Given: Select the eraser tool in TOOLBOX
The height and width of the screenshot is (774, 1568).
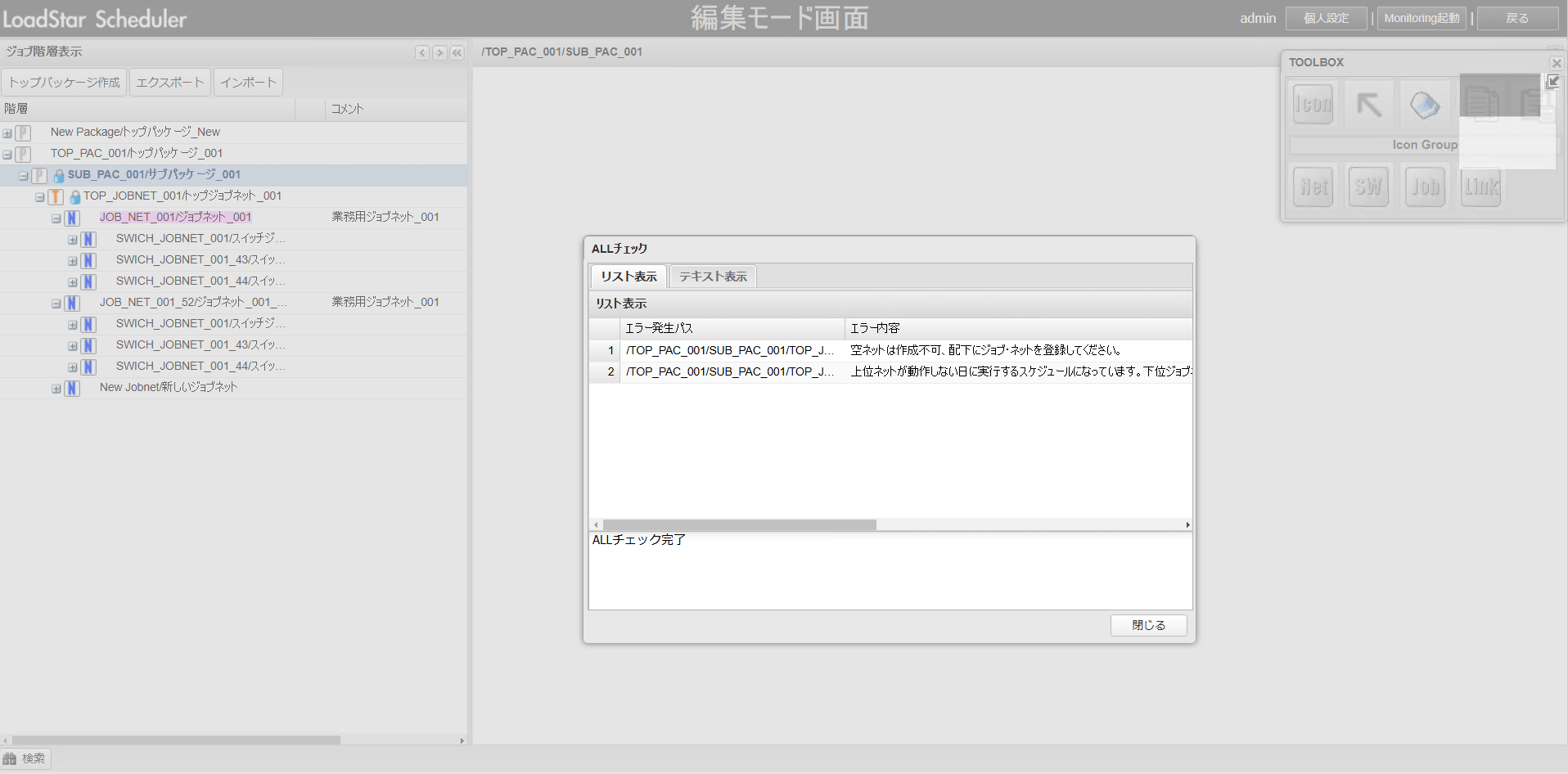Looking at the screenshot, I should [1424, 105].
